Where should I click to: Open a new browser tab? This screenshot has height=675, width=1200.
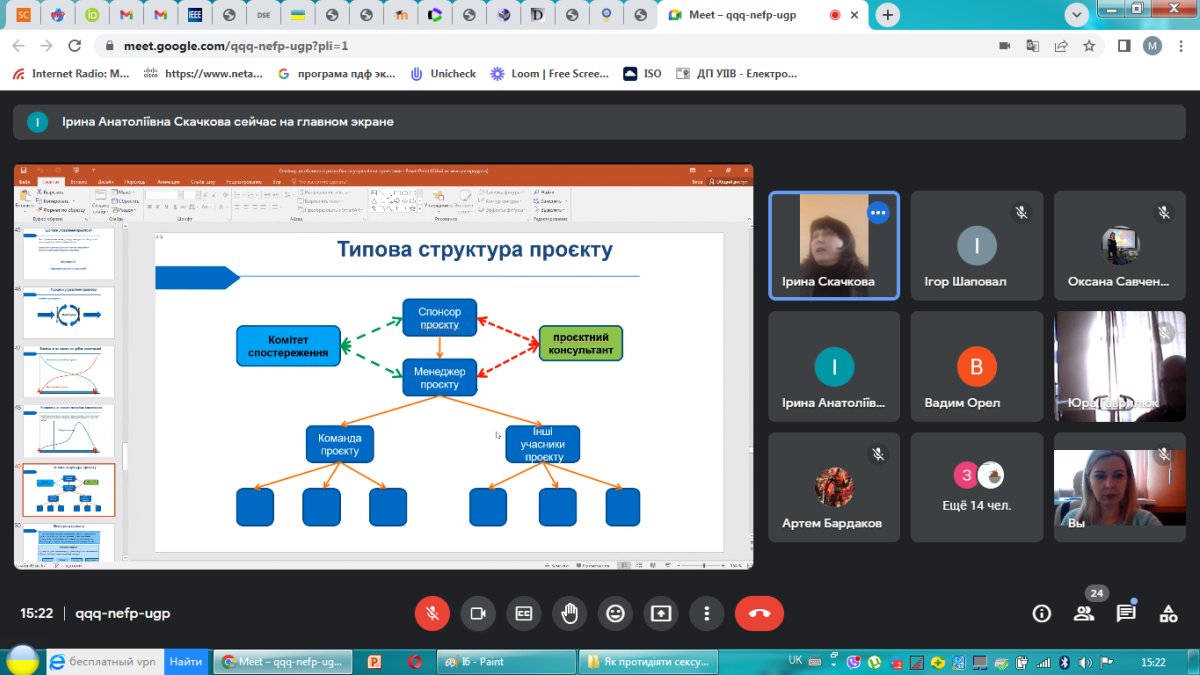(x=887, y=15)
